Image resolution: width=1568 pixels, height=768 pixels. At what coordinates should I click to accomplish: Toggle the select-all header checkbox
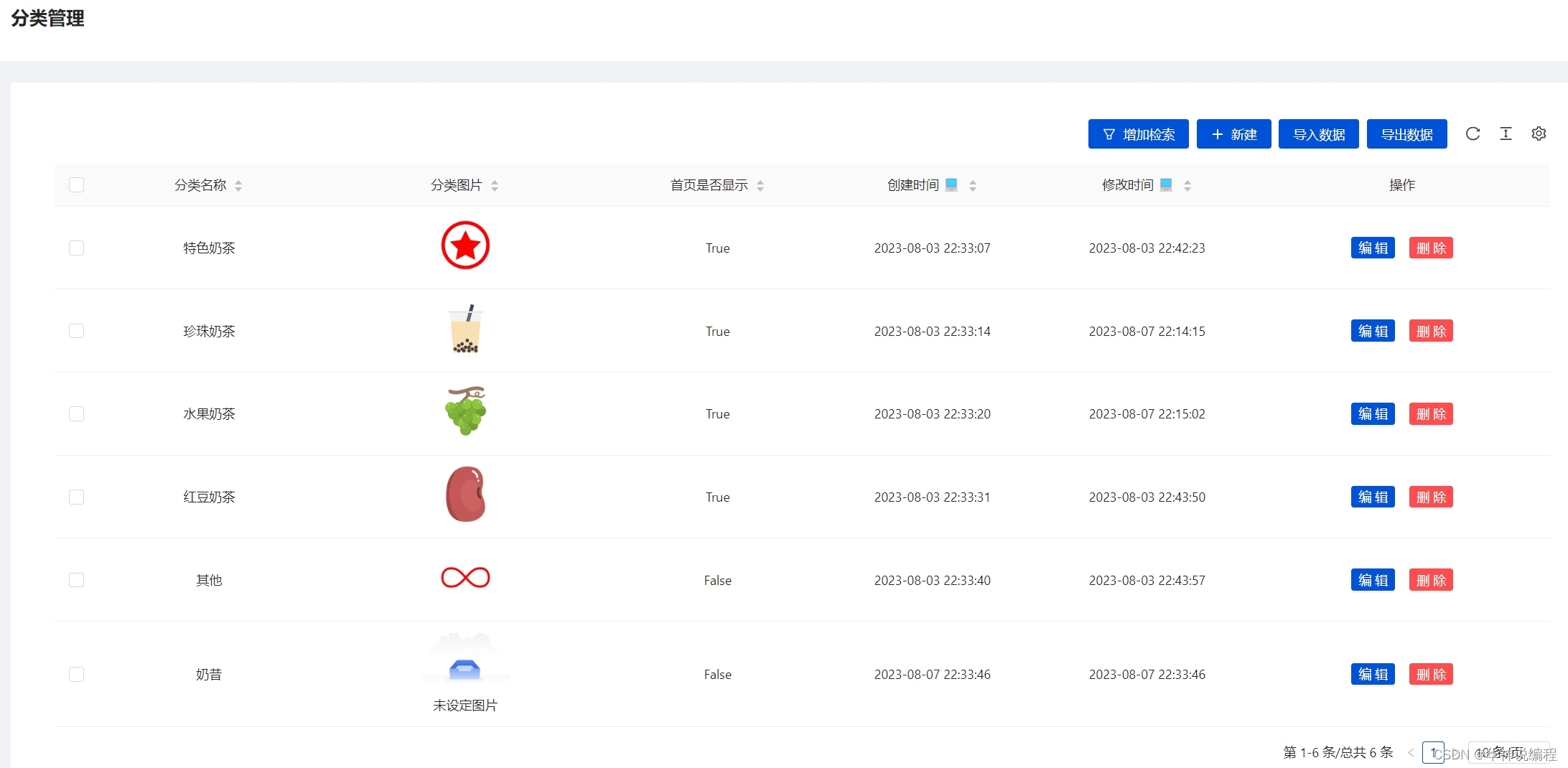click(77, 185)
